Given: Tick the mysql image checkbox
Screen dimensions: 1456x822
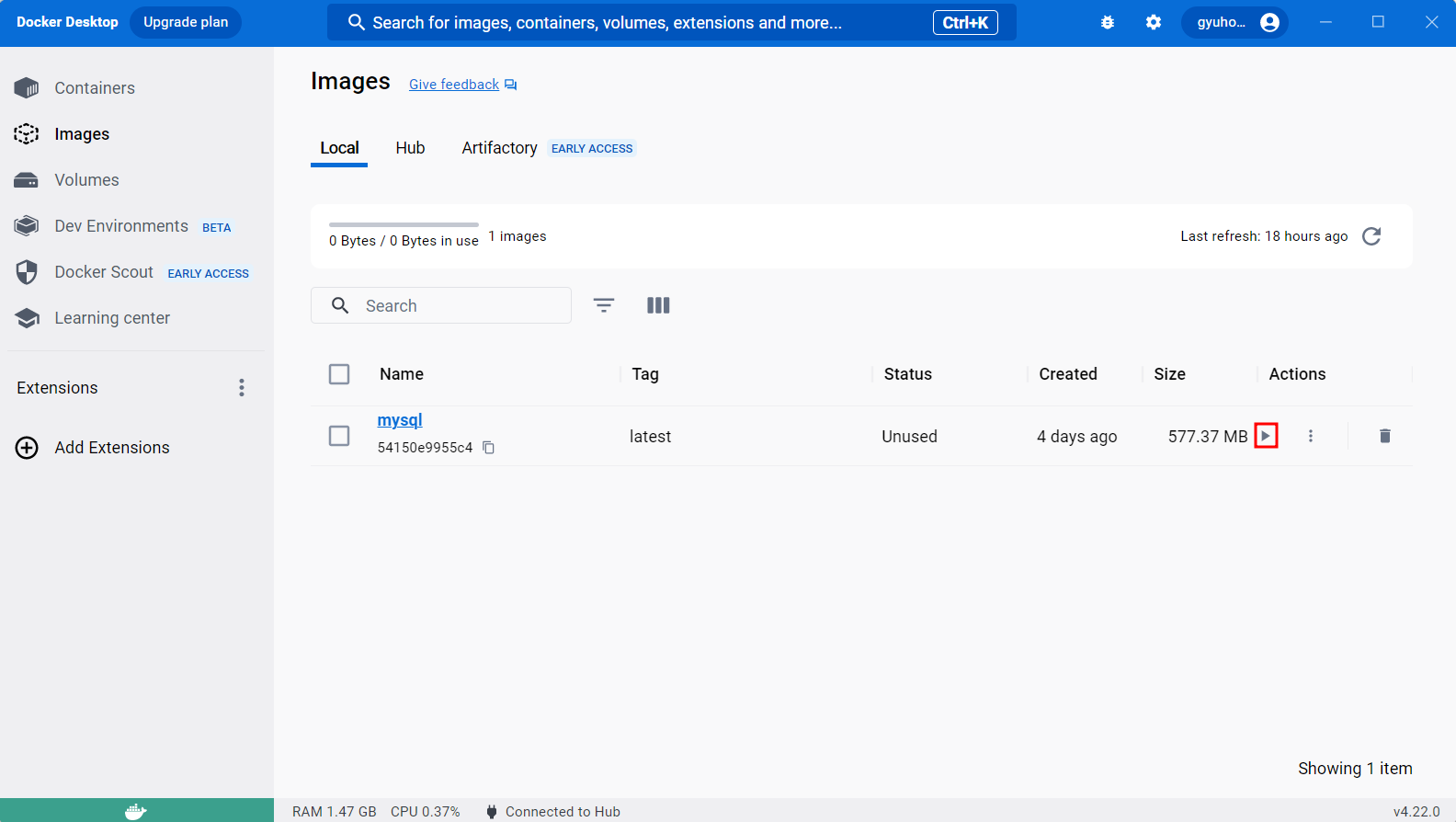Looking at the screenshot, I should coord(339,436).
